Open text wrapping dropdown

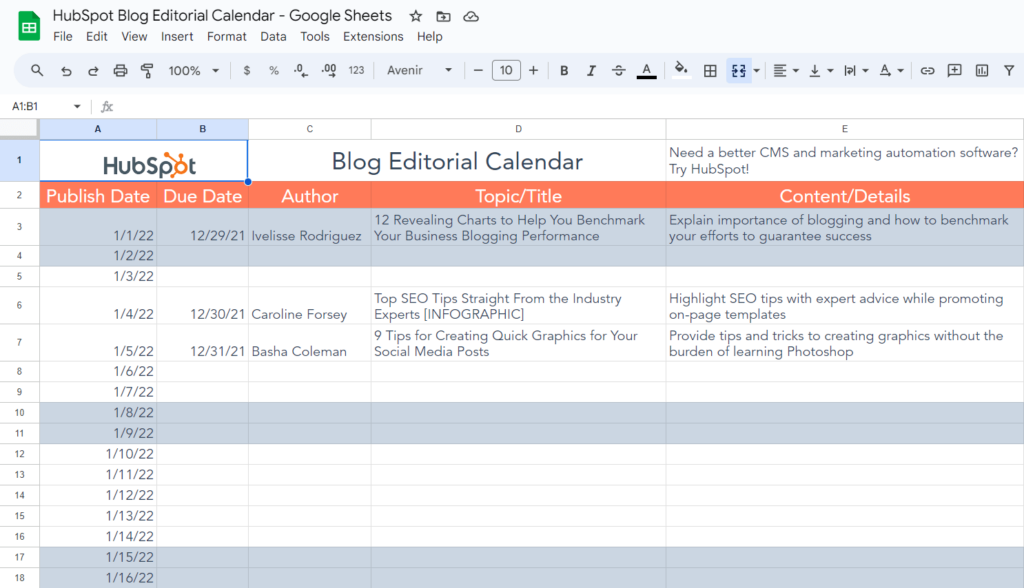click(x=856, y=71)
